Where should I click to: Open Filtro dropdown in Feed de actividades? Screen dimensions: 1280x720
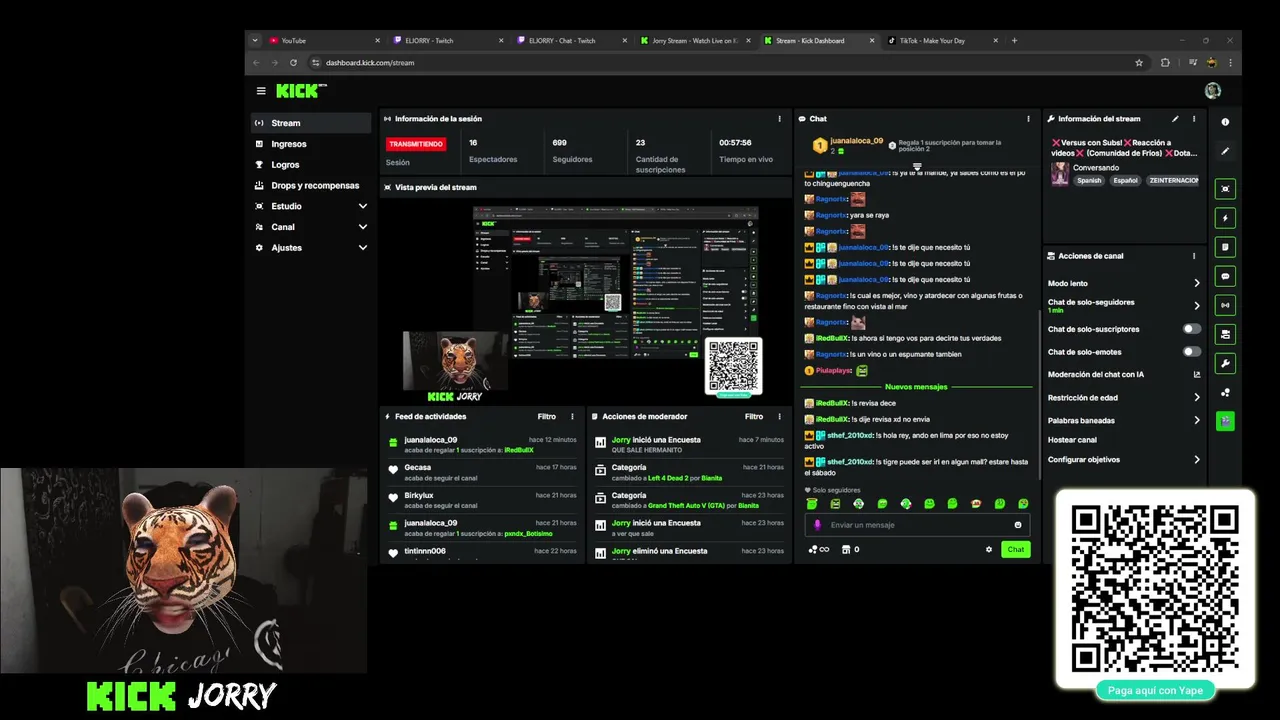[x=546, y=417]
